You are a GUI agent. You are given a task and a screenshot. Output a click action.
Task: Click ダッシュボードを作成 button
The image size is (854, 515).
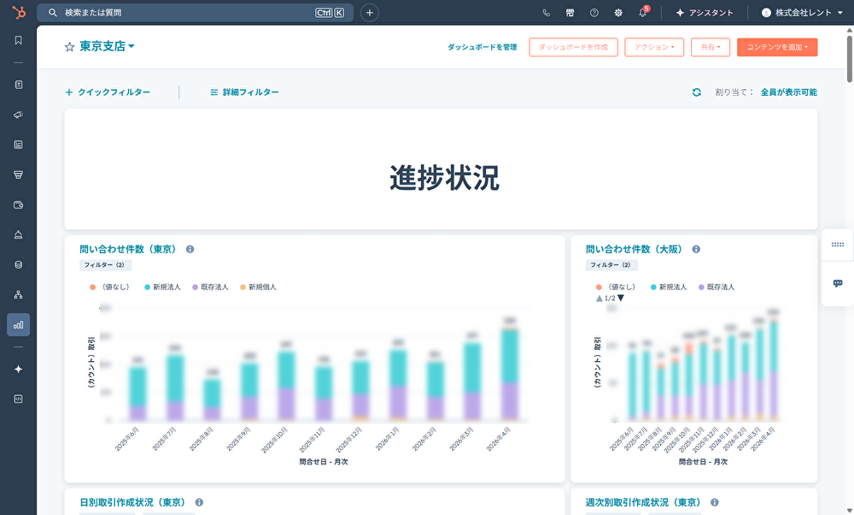tap(573, 47)
